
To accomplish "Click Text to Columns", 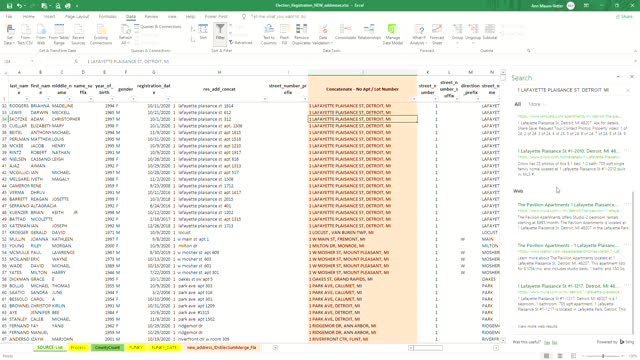I will click(269, 34).
